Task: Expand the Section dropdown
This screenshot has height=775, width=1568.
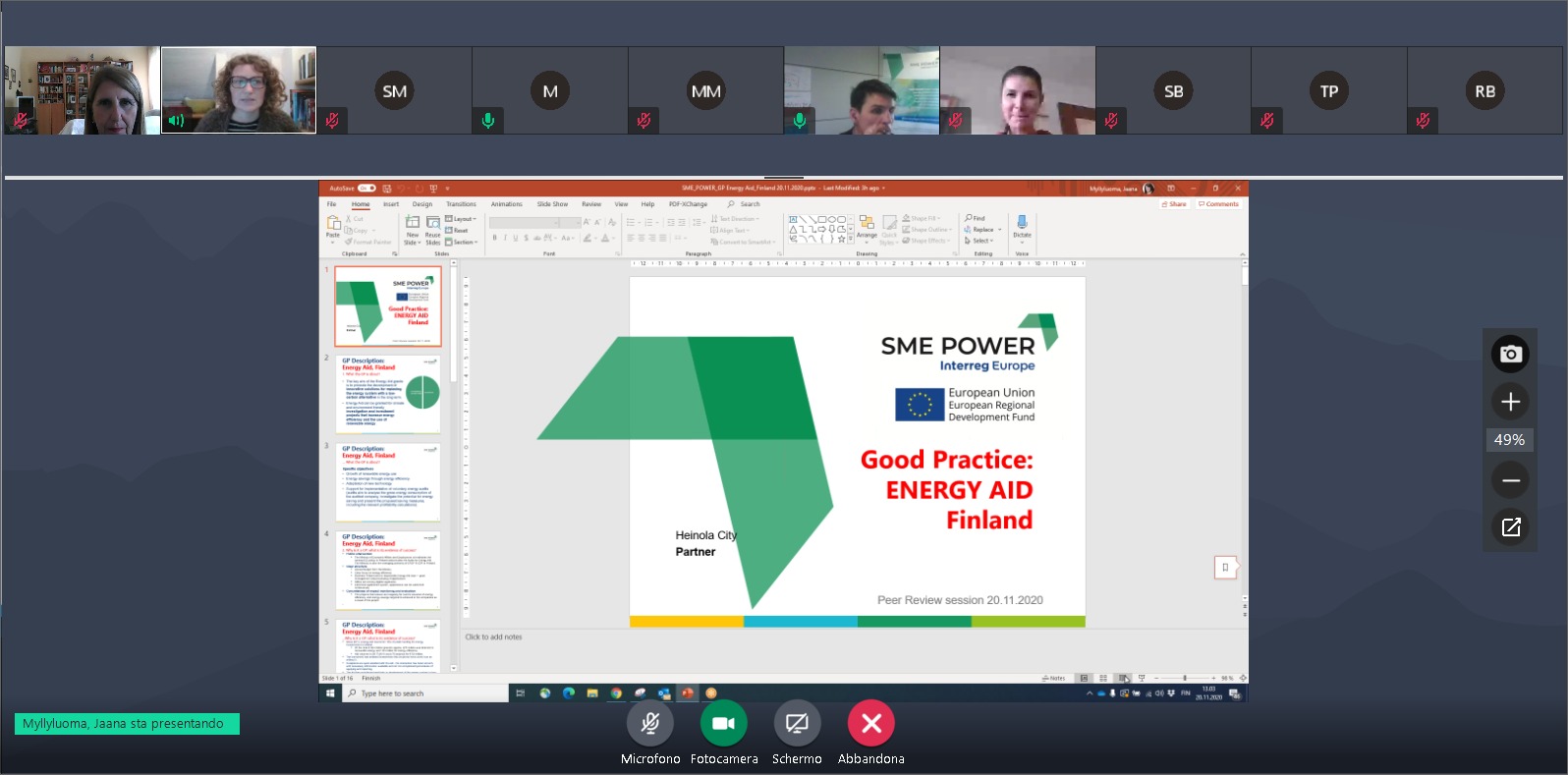Action: pos(462,242)
